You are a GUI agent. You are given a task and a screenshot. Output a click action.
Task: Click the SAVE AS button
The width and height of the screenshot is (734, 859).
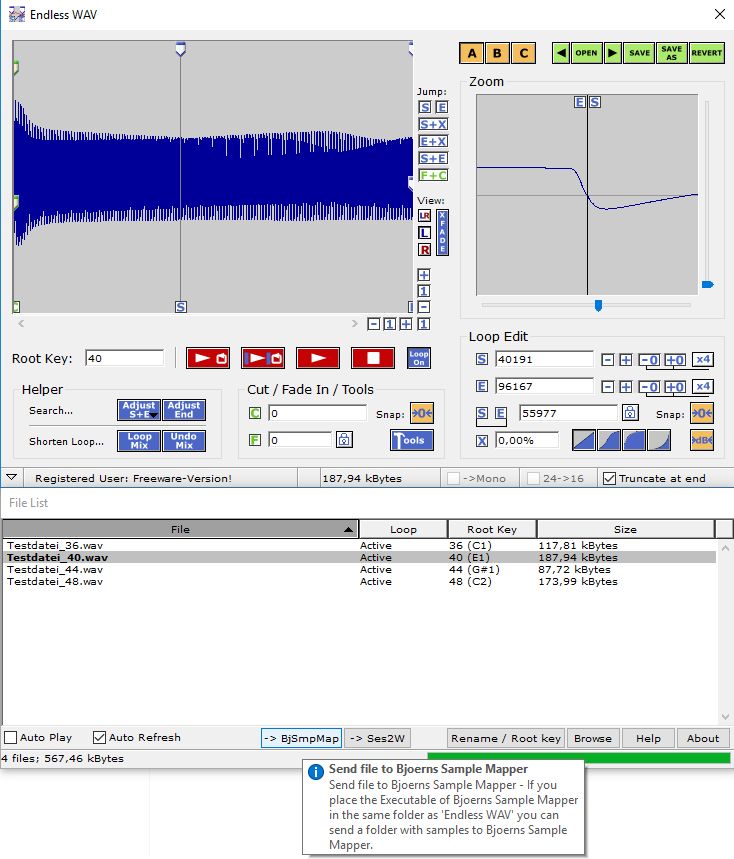pos(672,53)
